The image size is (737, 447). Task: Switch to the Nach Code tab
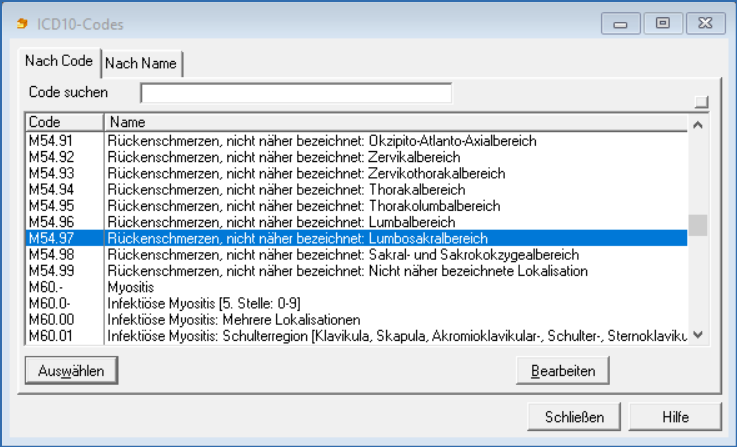coord(59,62)
